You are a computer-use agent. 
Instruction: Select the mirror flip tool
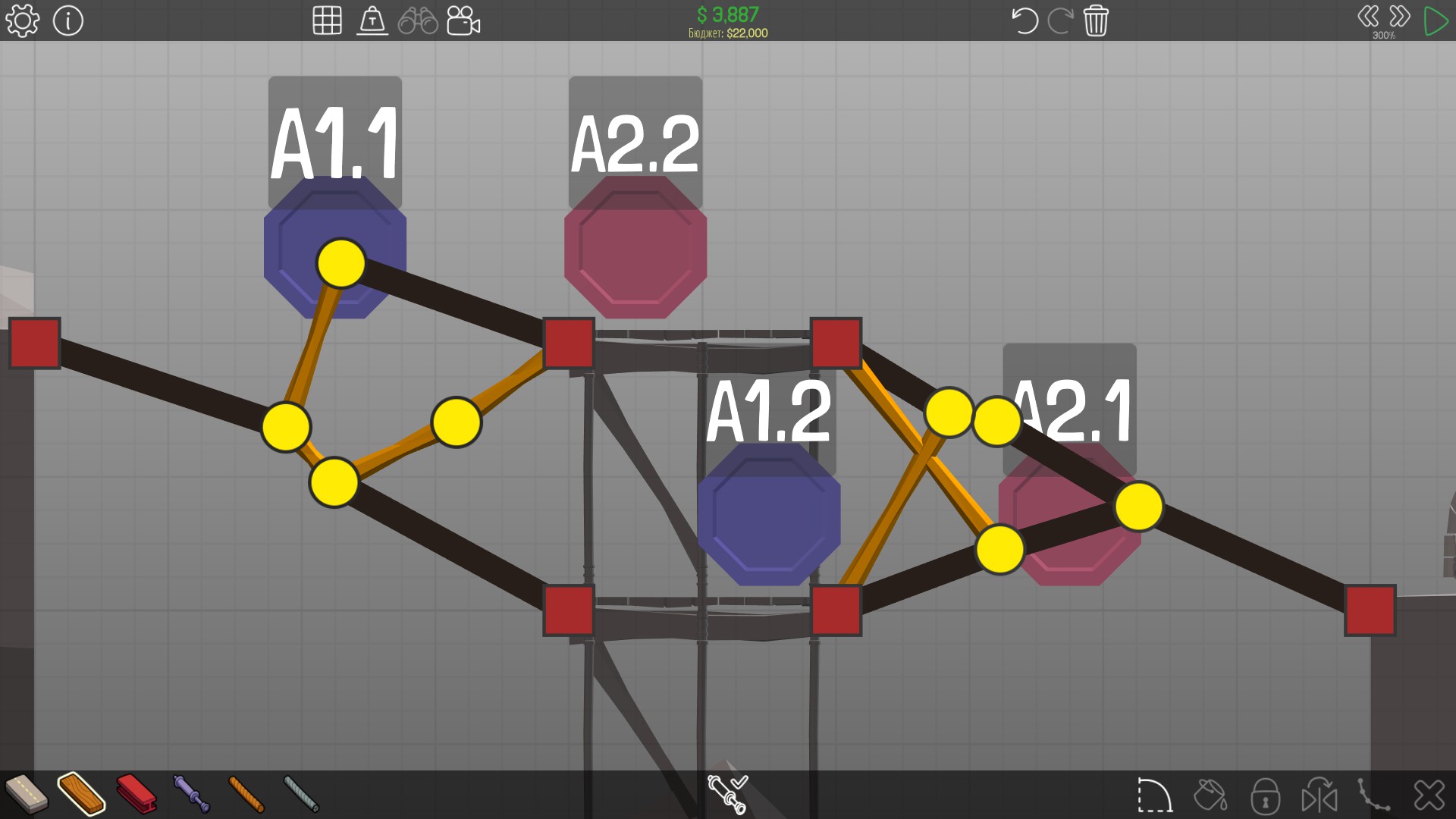(1319, 795)
